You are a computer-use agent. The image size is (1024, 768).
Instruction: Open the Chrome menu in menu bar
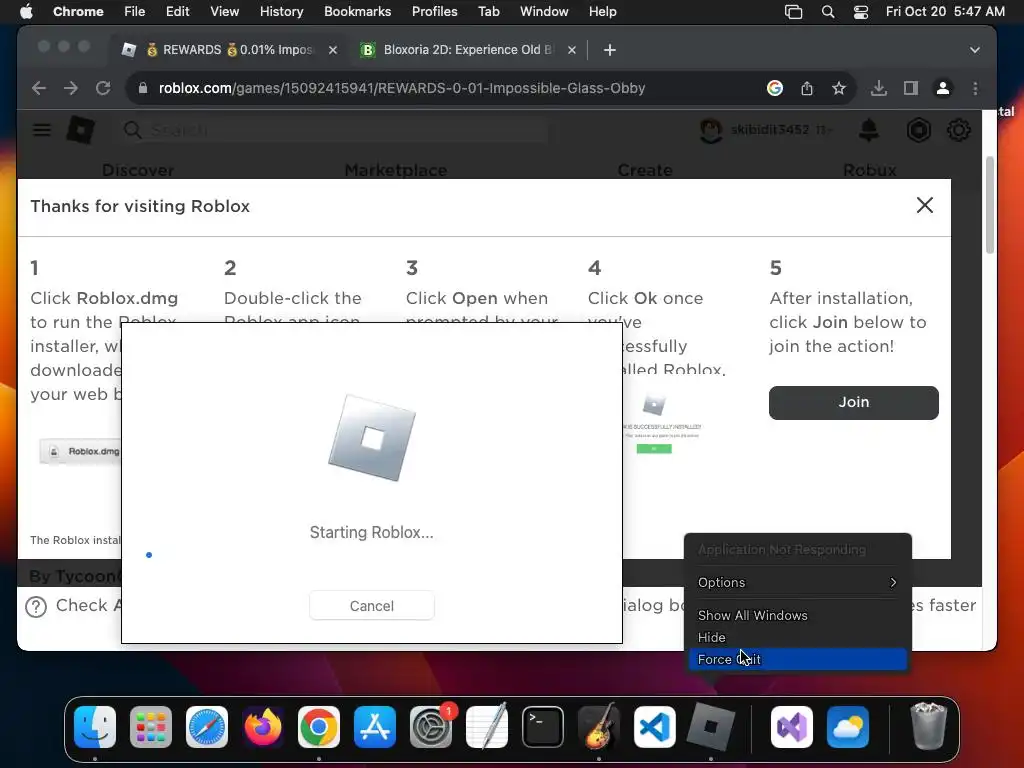tap(78, 11)
